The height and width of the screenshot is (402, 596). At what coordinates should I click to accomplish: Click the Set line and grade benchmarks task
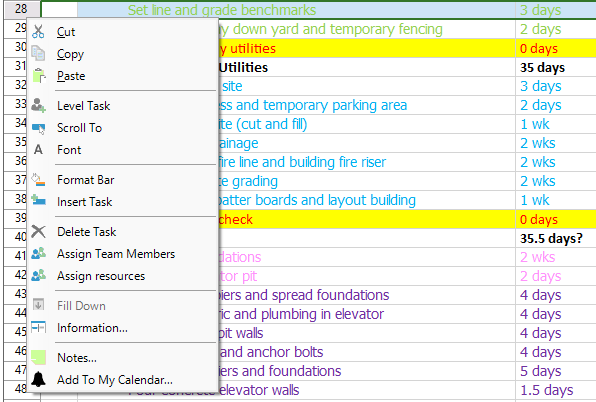[222, 10]
